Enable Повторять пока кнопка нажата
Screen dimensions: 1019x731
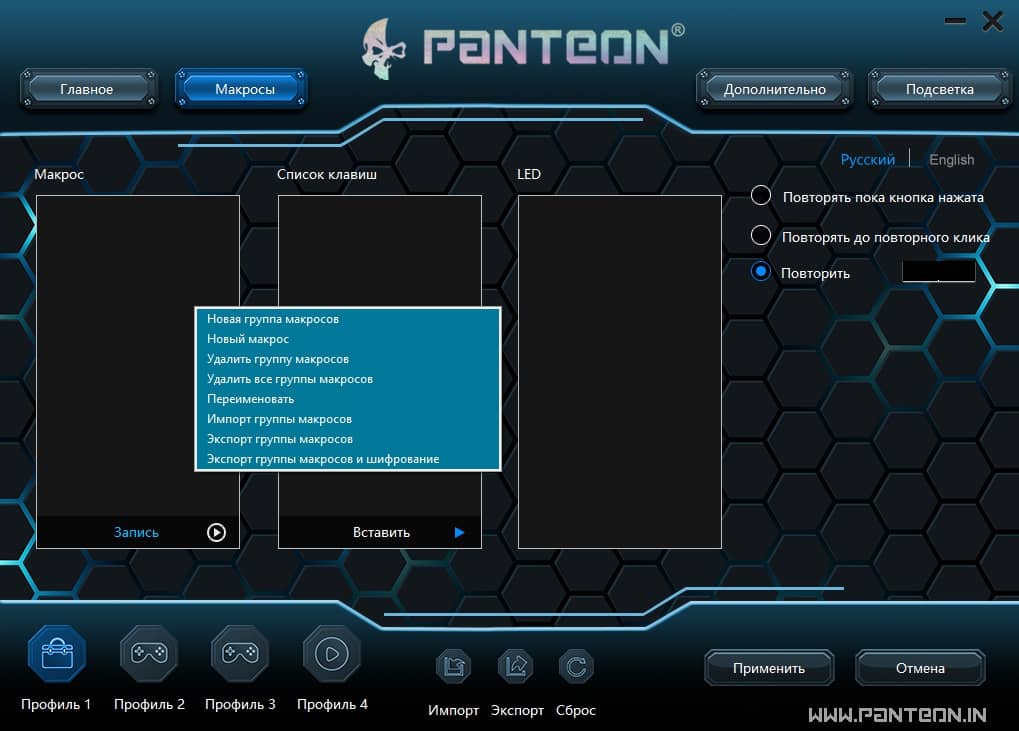coord(761,196)
